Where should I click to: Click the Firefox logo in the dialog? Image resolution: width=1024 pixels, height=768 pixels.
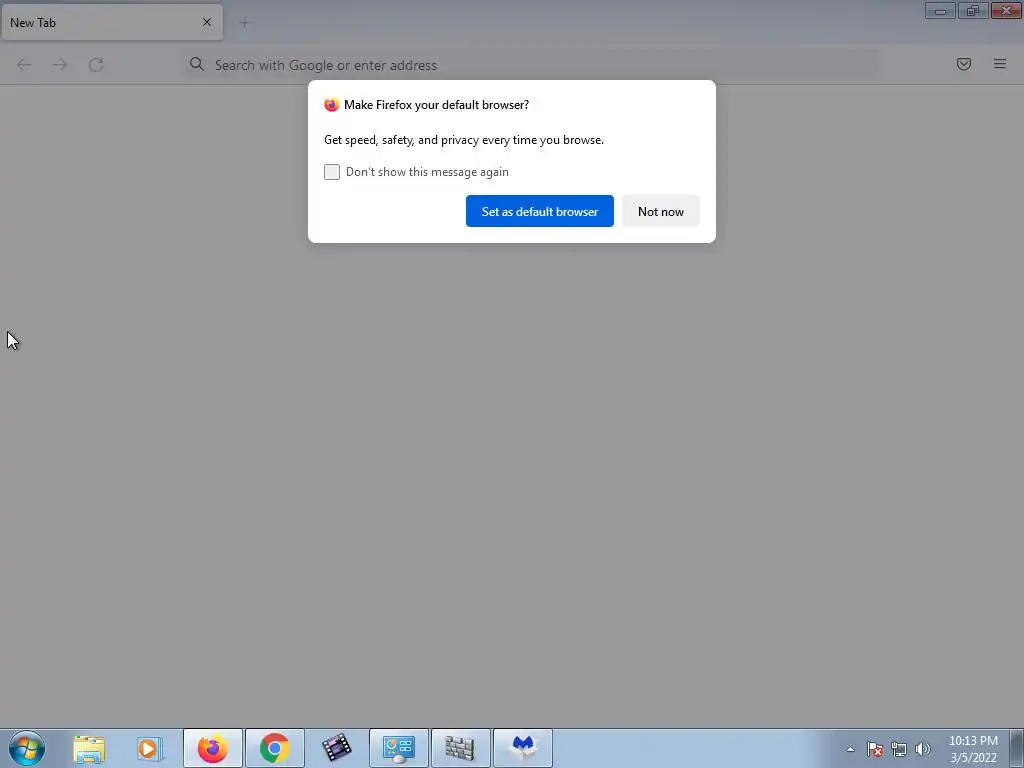(332, 104)
